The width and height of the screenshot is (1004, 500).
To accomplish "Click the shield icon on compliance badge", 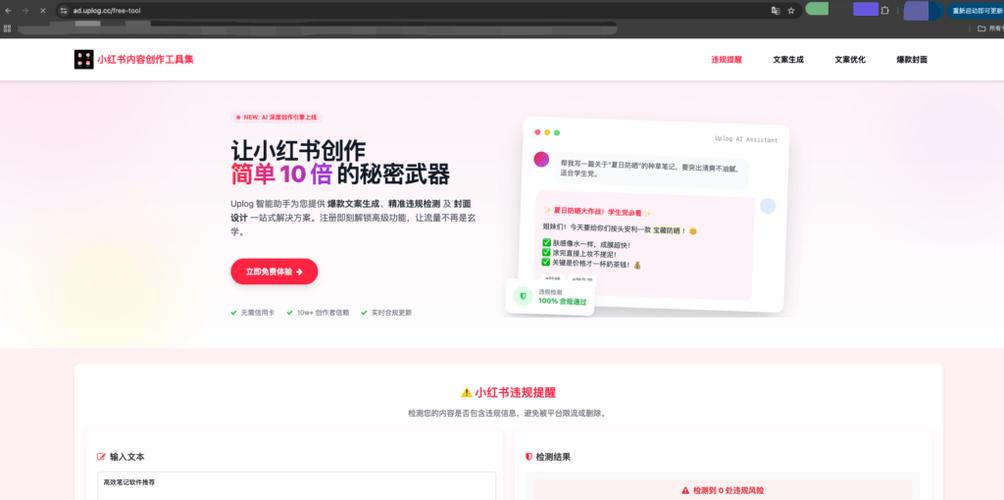I will [523, 296].
